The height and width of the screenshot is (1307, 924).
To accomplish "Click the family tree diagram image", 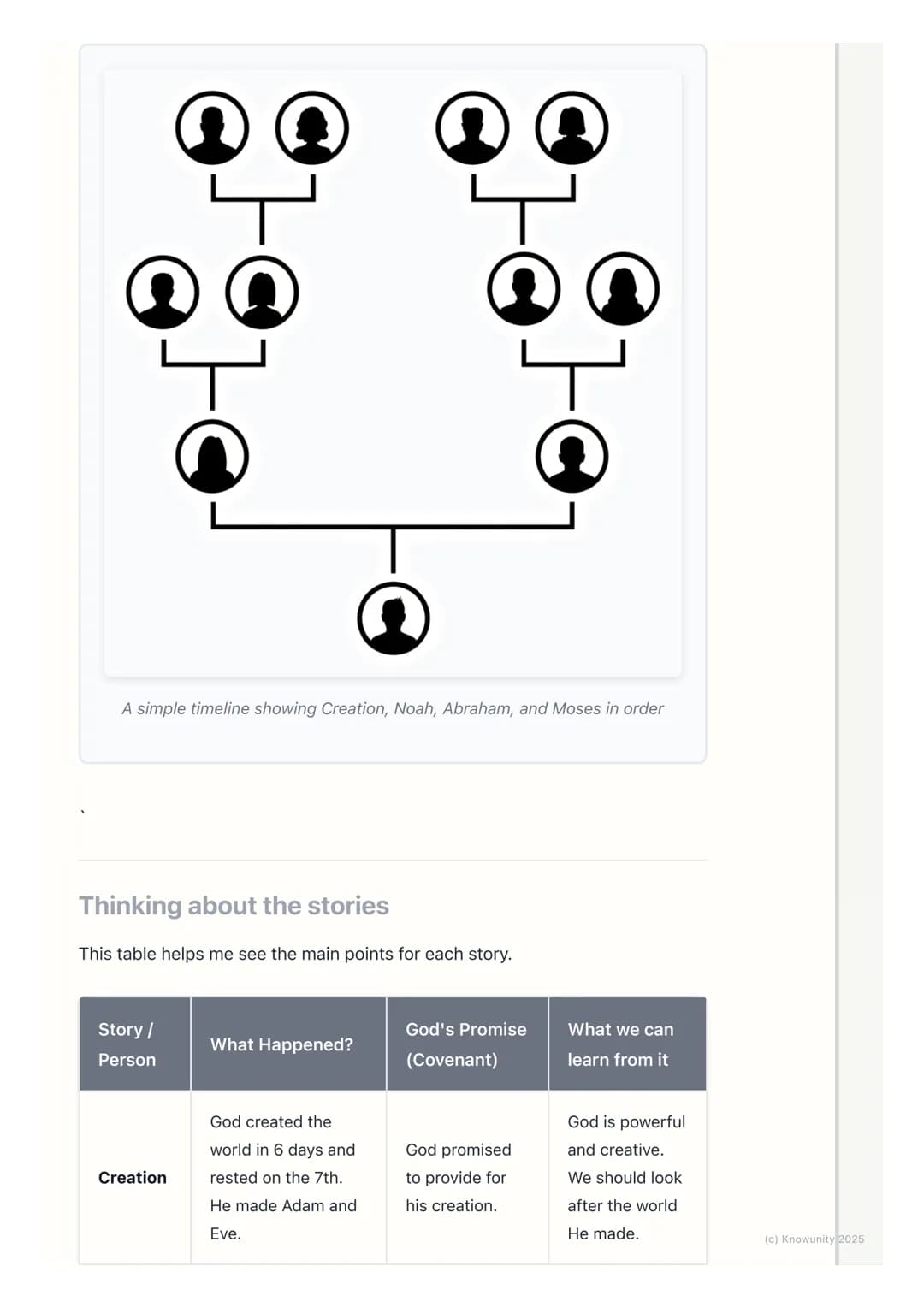I will click(x=393, y=373).
